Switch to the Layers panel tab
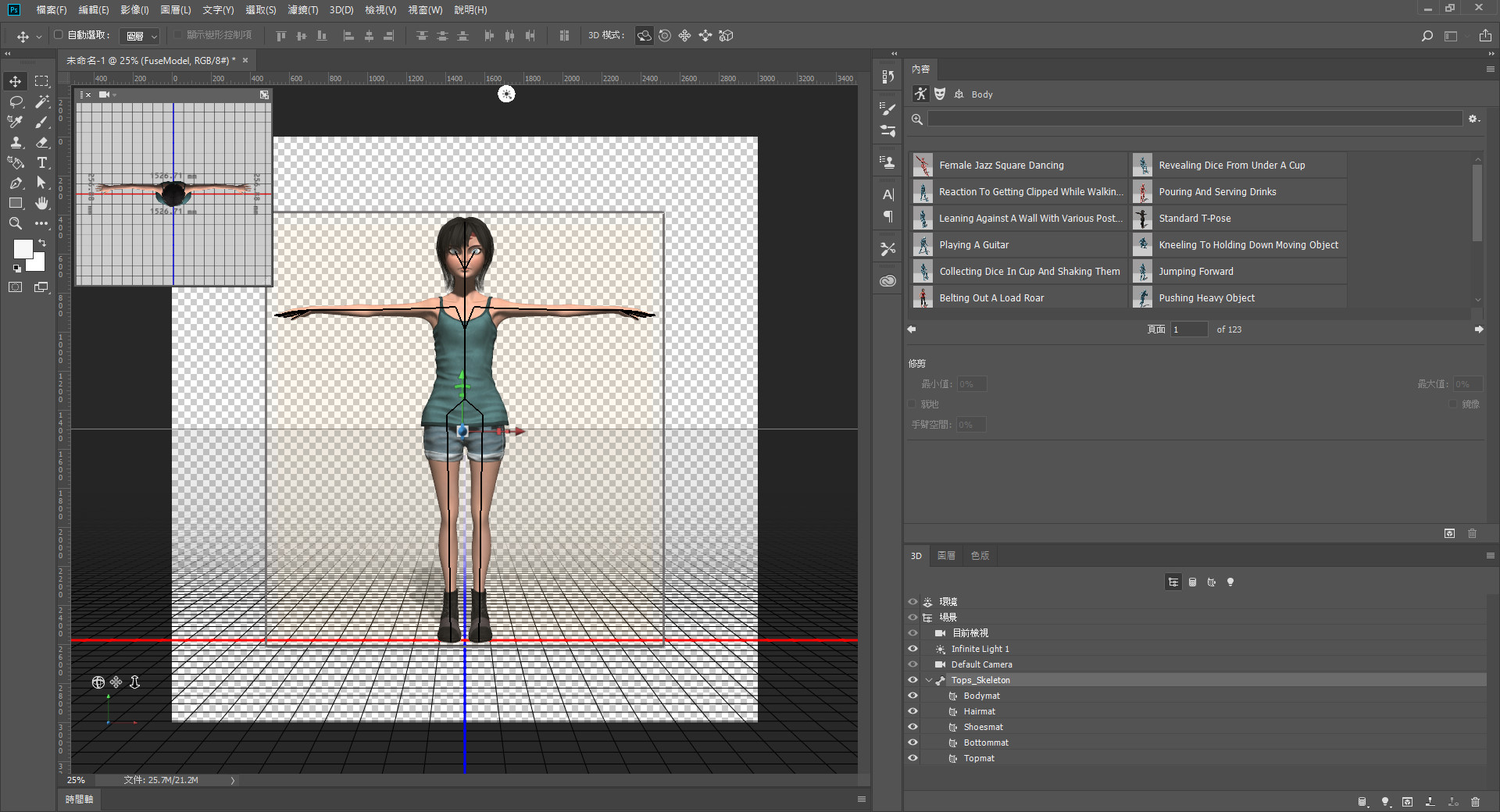 946,556
